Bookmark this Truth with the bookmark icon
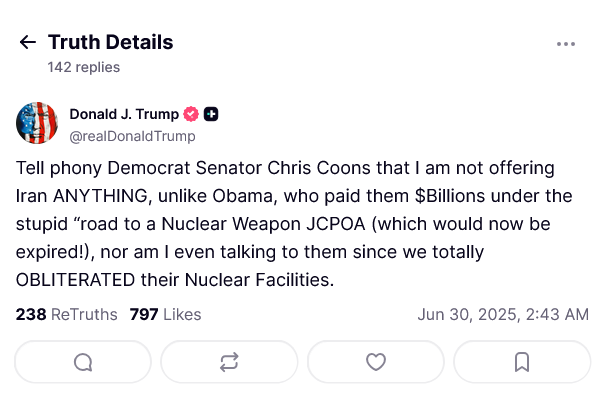The width and height of the screenshot is (606, 398). click(522, 362)
